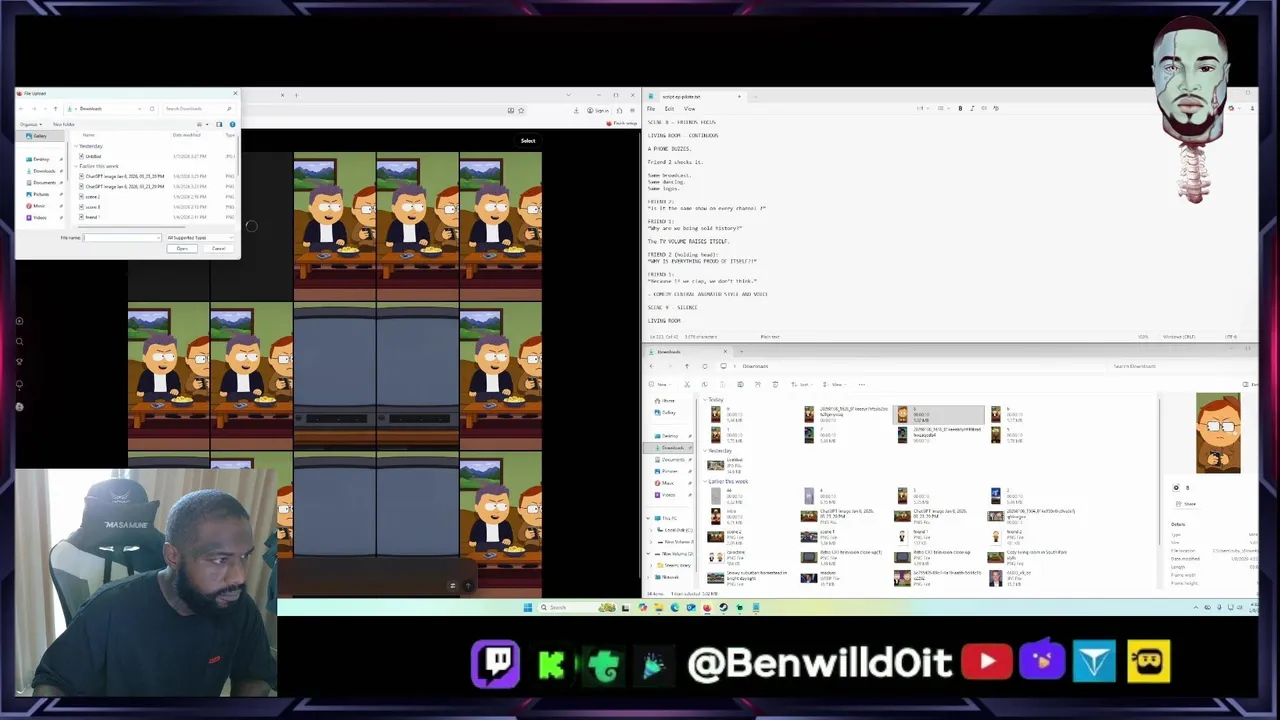This screenshot has height=720, width=1280.
Task: Open a new browser tab with plus
Action: 296,95
